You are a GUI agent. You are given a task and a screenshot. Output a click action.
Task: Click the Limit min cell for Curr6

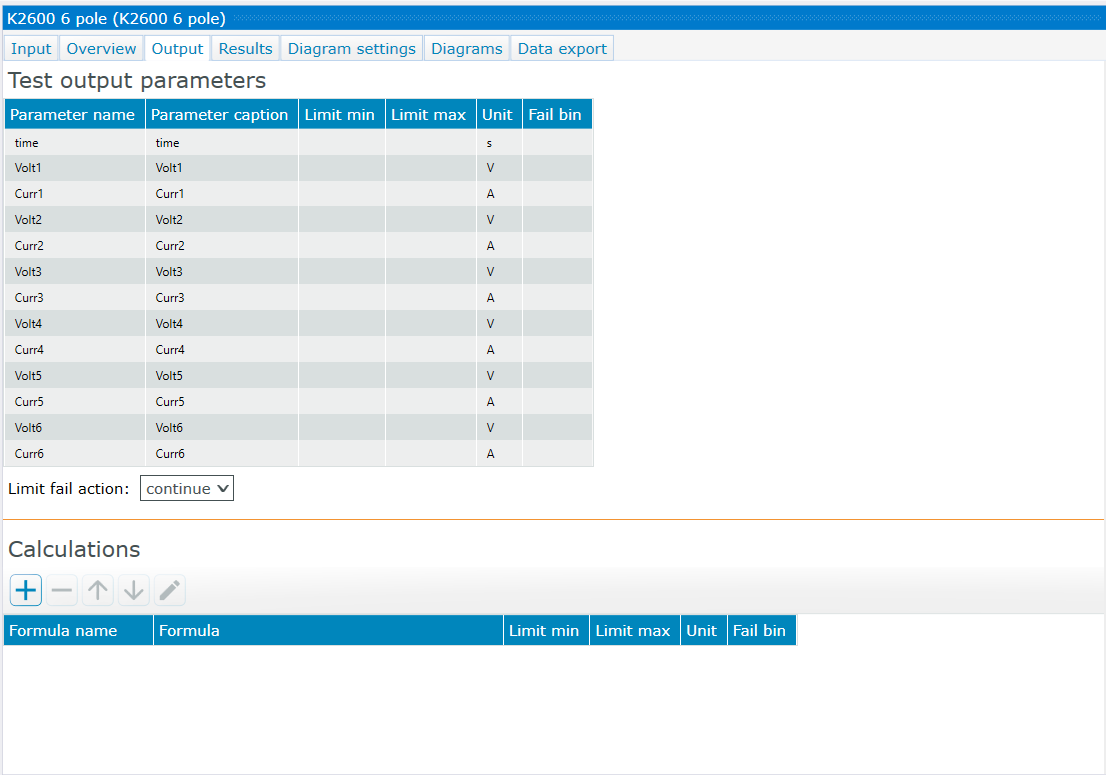tap(342, 453)
